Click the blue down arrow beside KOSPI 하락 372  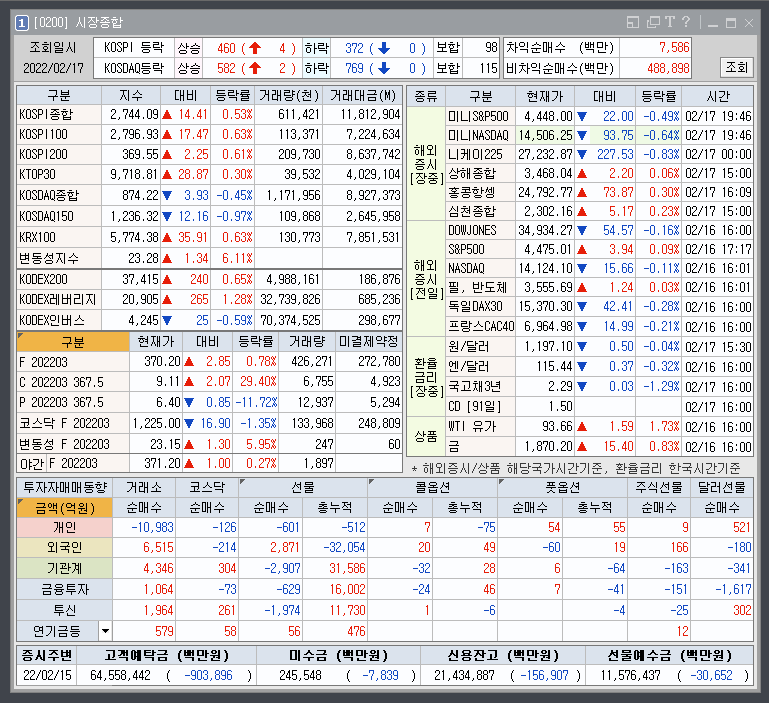384,48
